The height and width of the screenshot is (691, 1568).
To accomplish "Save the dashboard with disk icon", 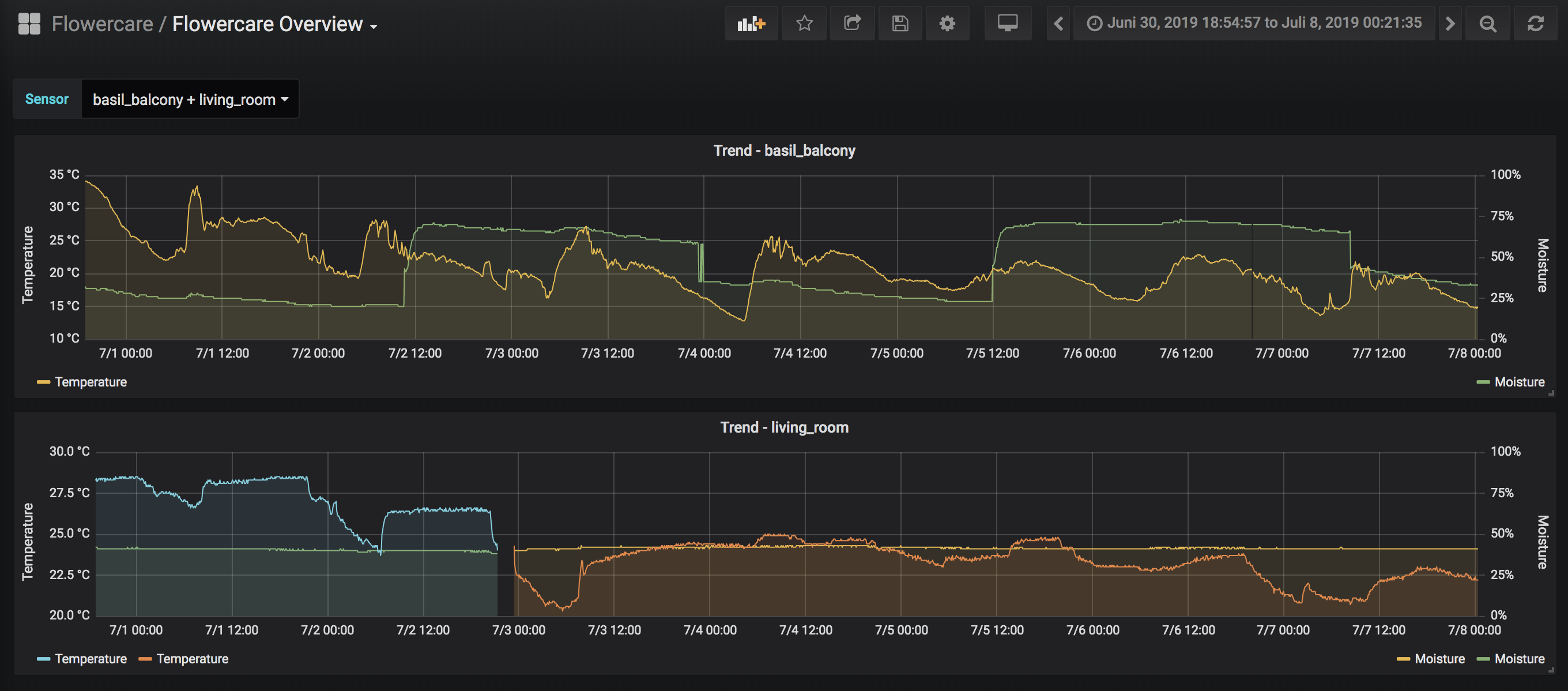I will click(x=900, y=24).
